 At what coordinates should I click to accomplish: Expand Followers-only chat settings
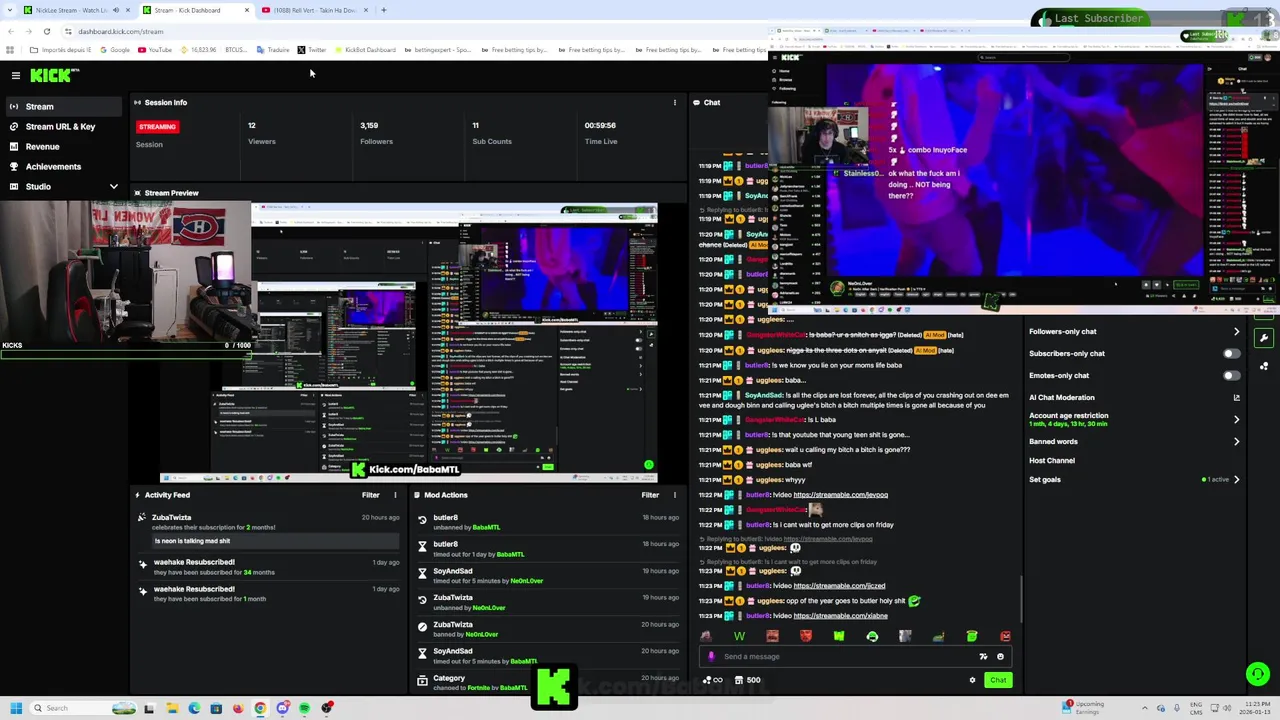(1236, 332)
